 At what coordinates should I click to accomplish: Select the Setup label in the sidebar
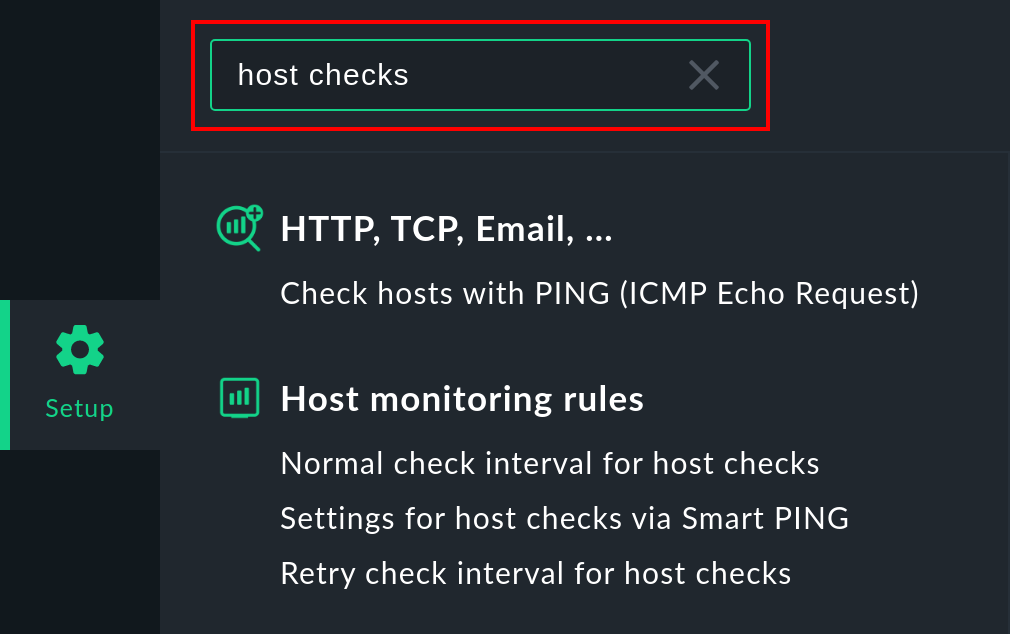tap(79, 408)
